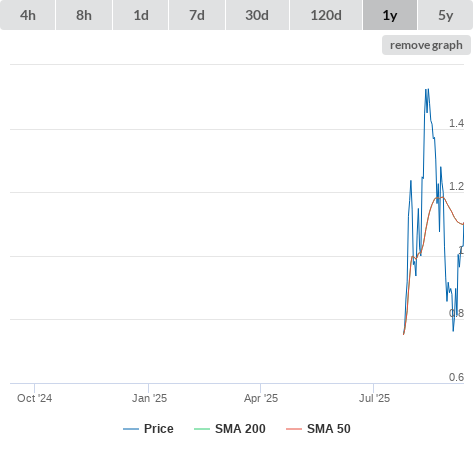Click the active 1y tab

pyautogui.click(x=390, y=15)
